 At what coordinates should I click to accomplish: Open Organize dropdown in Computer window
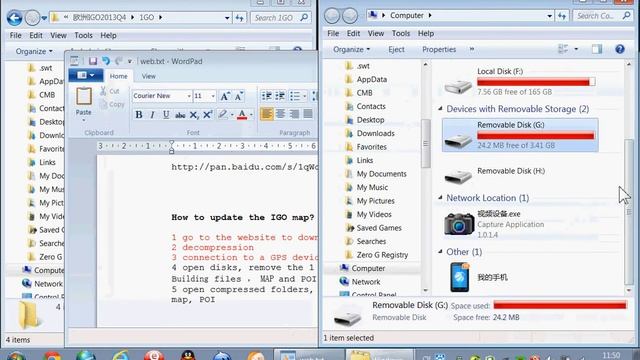351,49
